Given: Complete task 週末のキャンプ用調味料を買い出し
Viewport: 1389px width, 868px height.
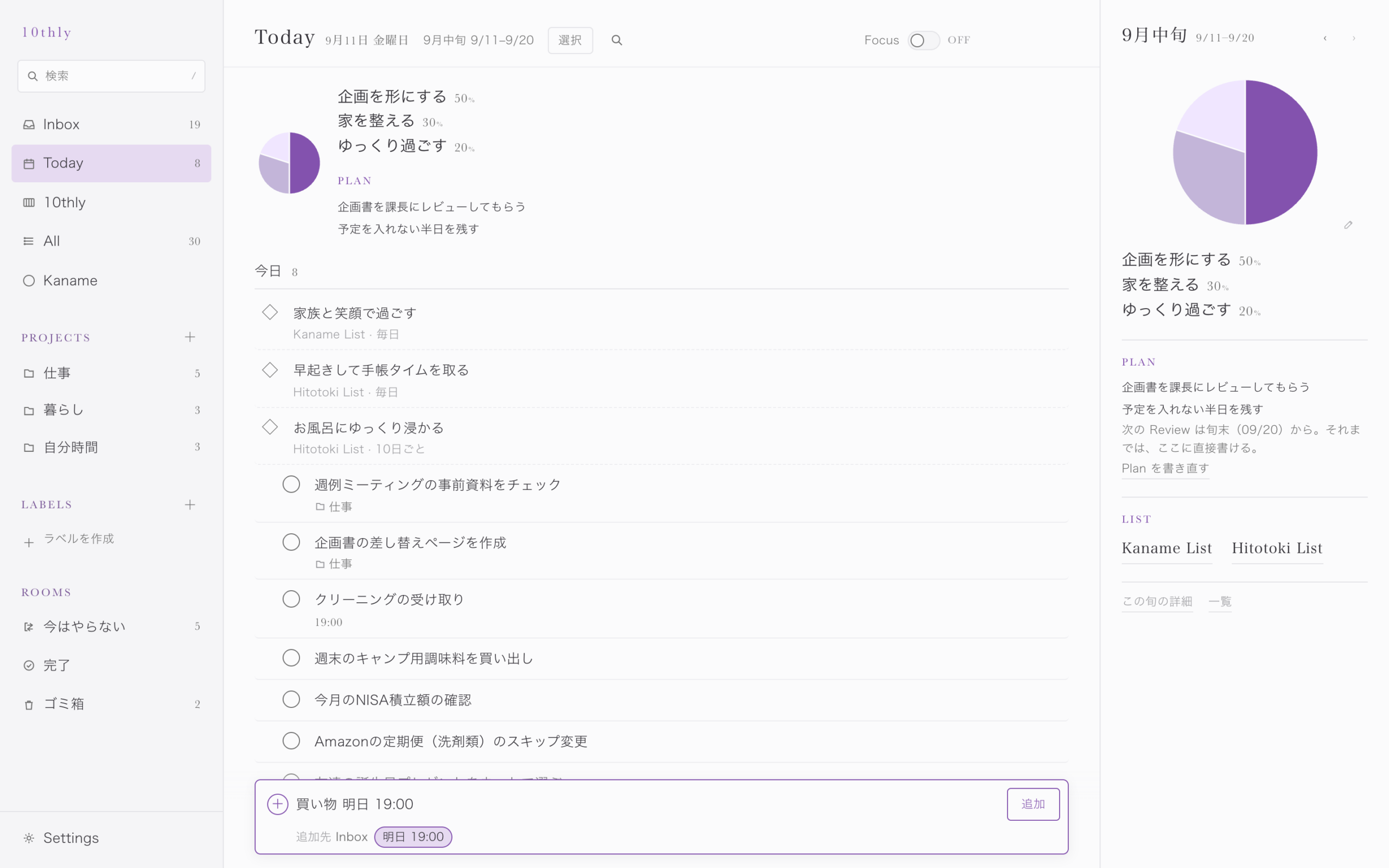Looking at the screenshot, I should pyautogui.click(x=291, y=658).
